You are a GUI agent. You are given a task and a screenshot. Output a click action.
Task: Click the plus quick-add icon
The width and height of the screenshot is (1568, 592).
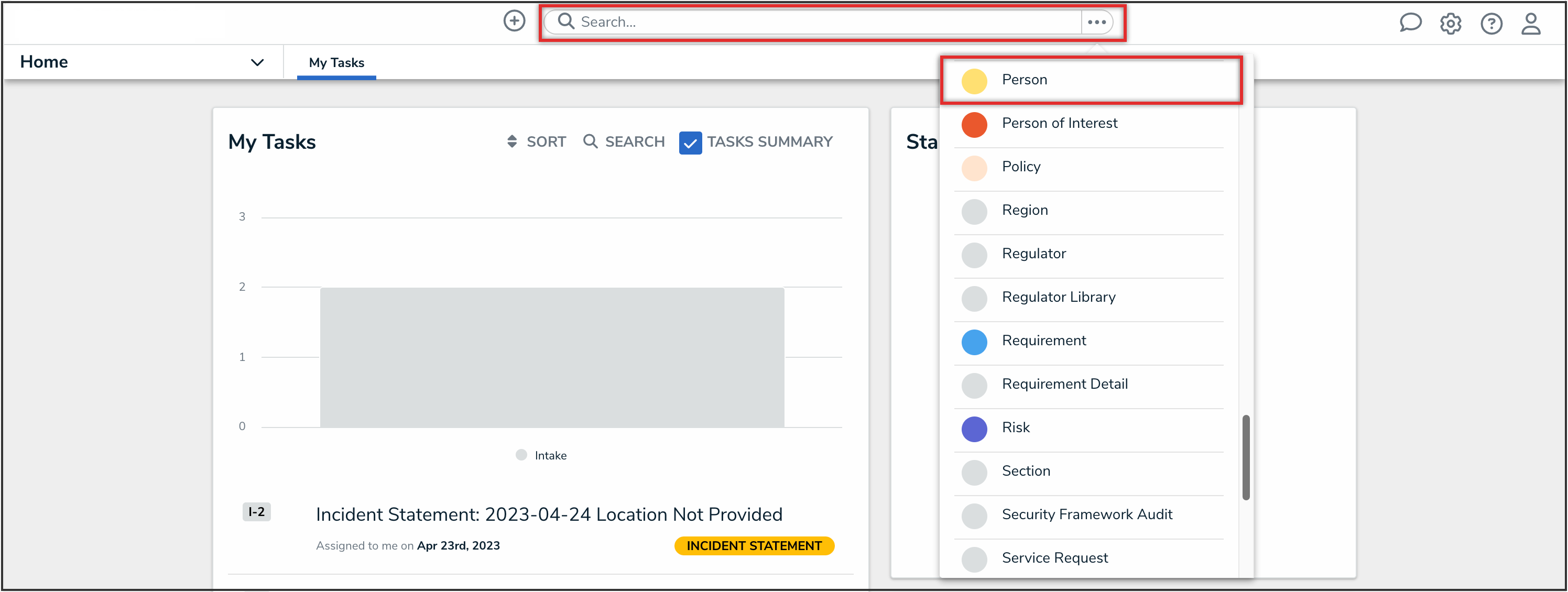point(514,21)
